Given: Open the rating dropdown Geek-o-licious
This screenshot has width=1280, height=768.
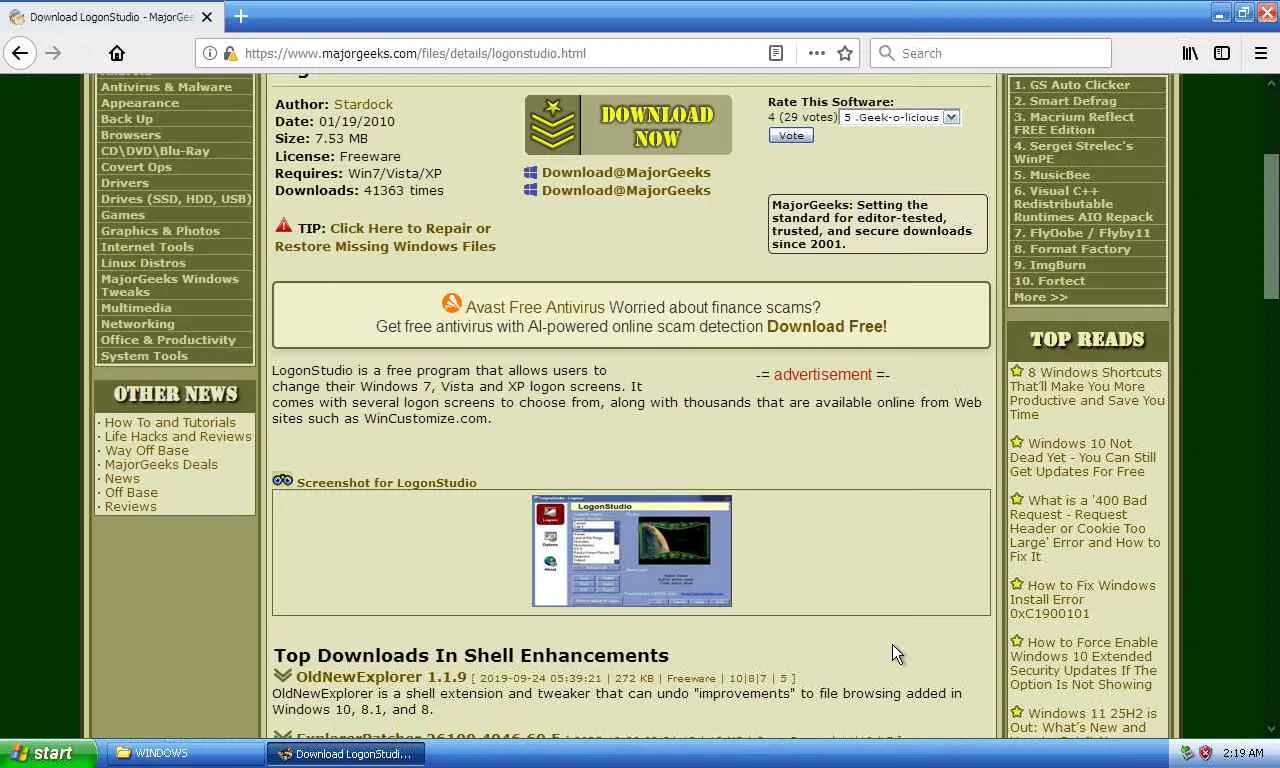Looking at the screenshot, I should (900, 117).
